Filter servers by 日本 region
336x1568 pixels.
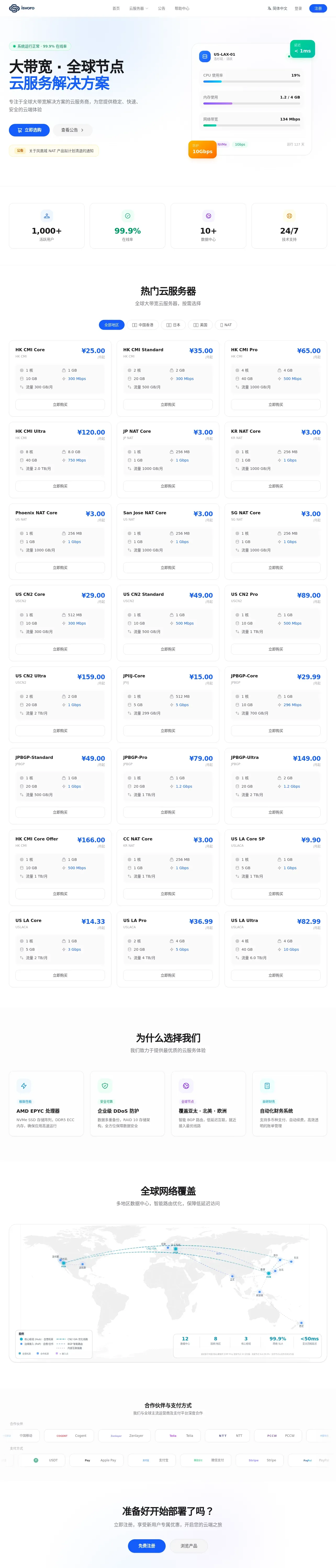(174, 324)
